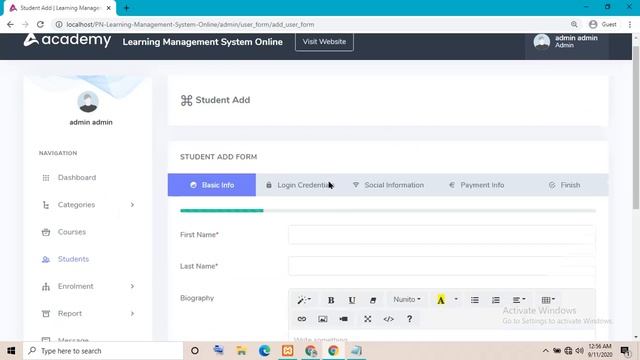Insert an ordered numbered list
This screenshot has width=640, height=360.
(x=496, y=300)
